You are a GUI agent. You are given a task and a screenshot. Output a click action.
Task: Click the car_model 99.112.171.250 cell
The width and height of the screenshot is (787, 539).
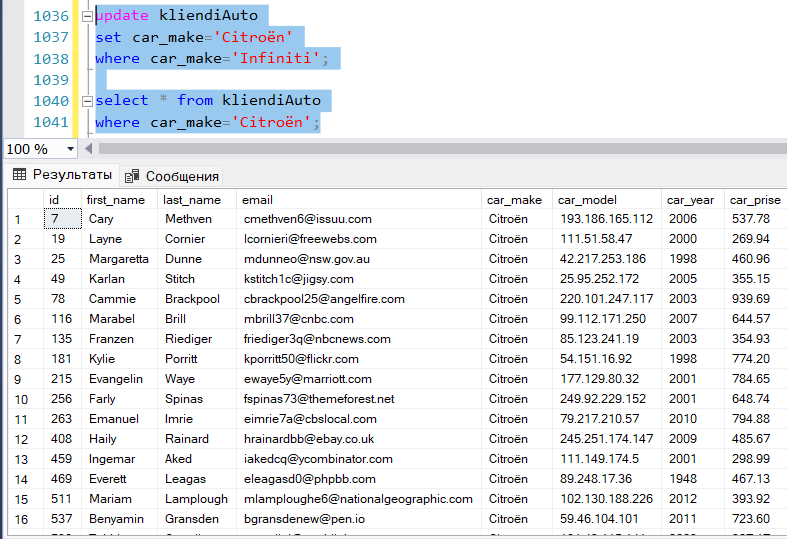[607, 319]
